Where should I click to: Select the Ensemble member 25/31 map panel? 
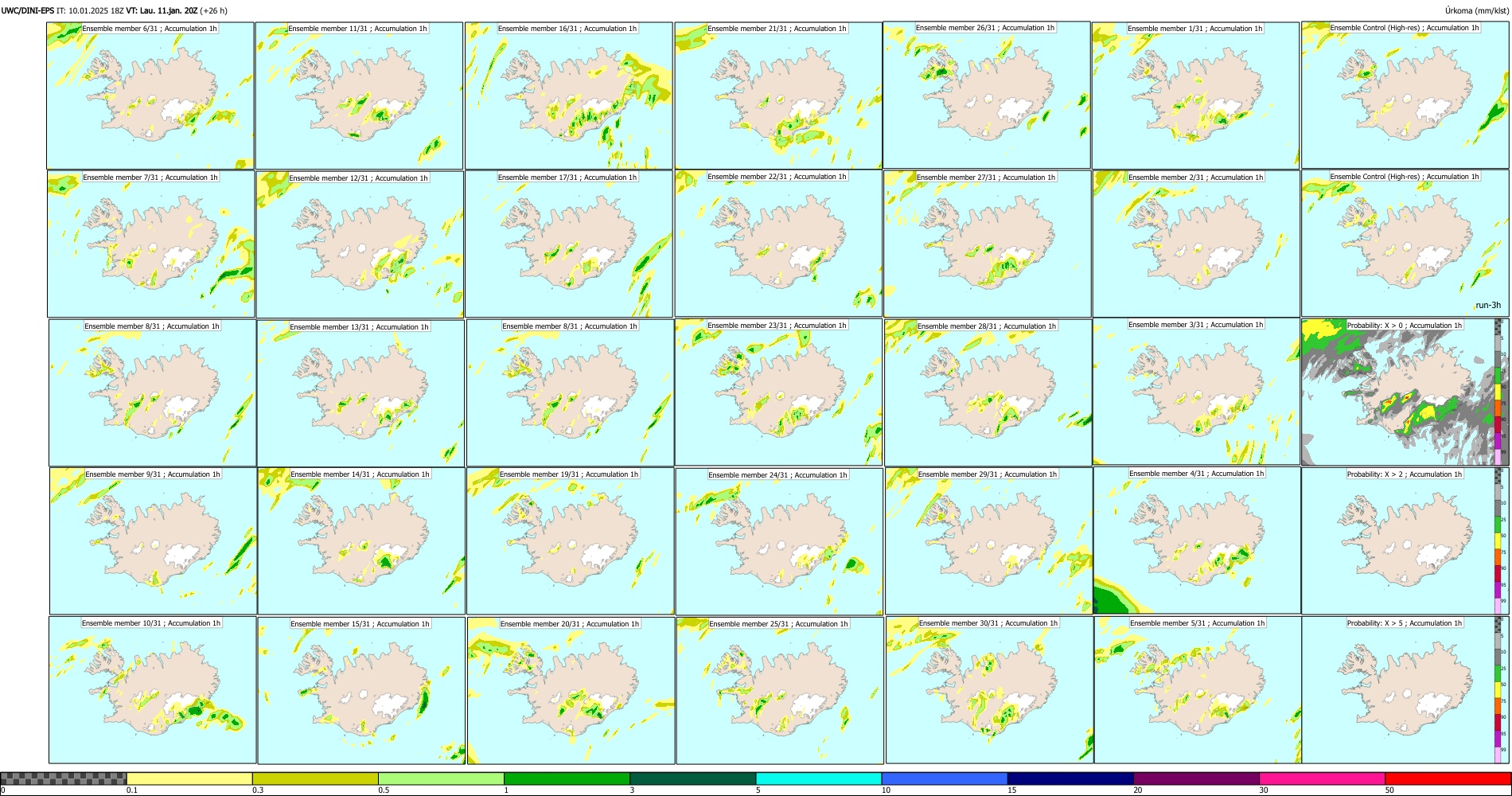[x=780, y=691]
